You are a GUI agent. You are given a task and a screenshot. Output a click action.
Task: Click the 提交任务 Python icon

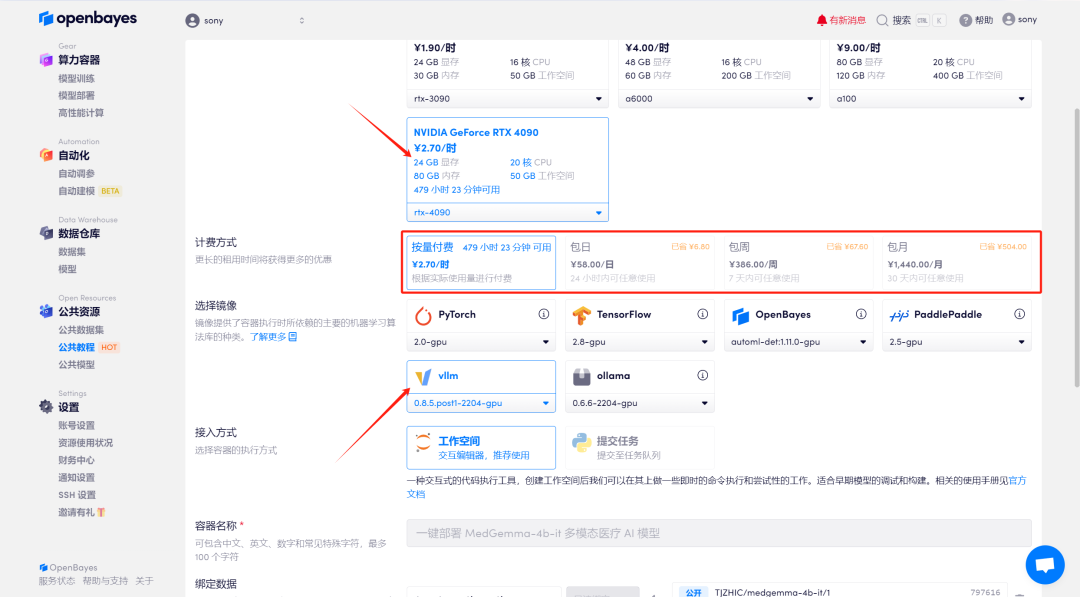click(x=581, y=443)
